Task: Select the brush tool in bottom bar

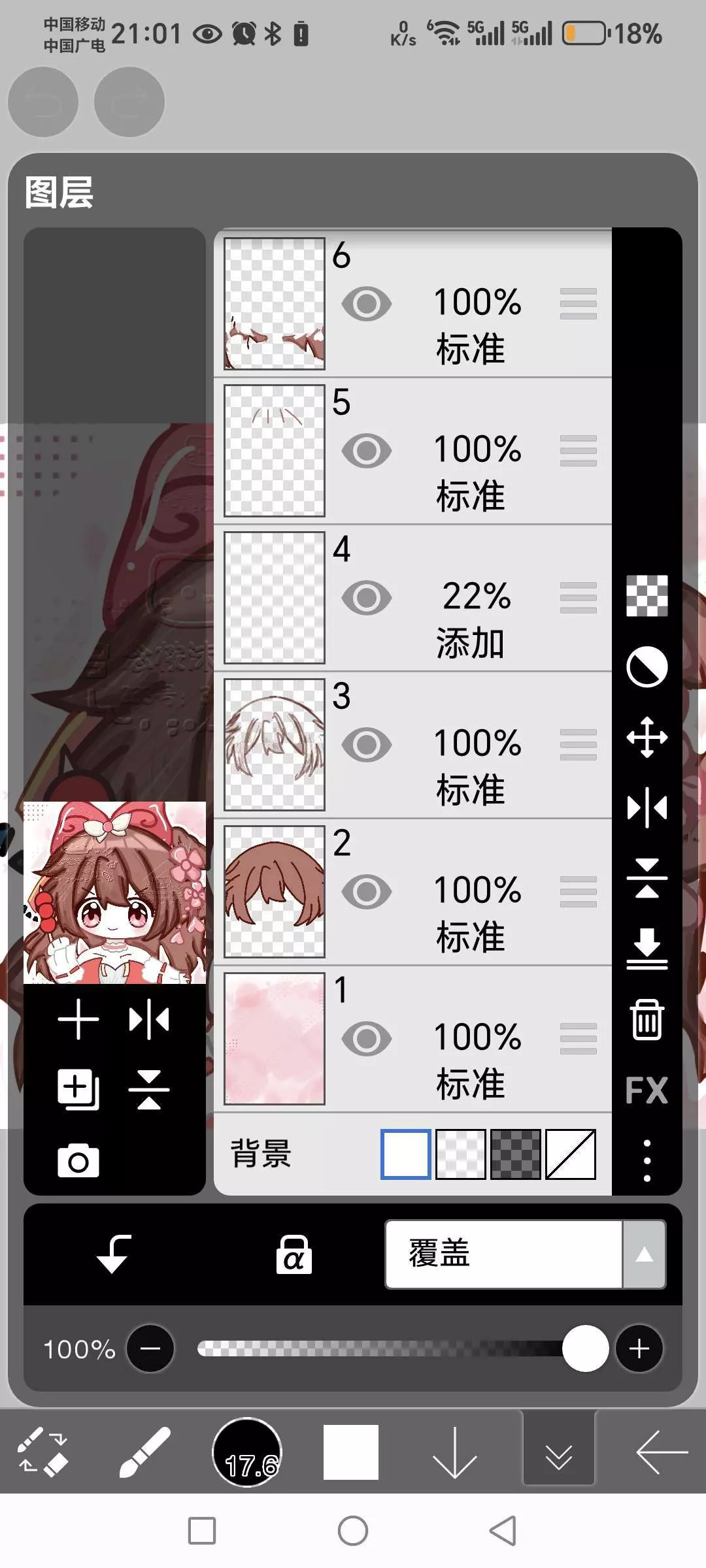Action: [144, 1452]
